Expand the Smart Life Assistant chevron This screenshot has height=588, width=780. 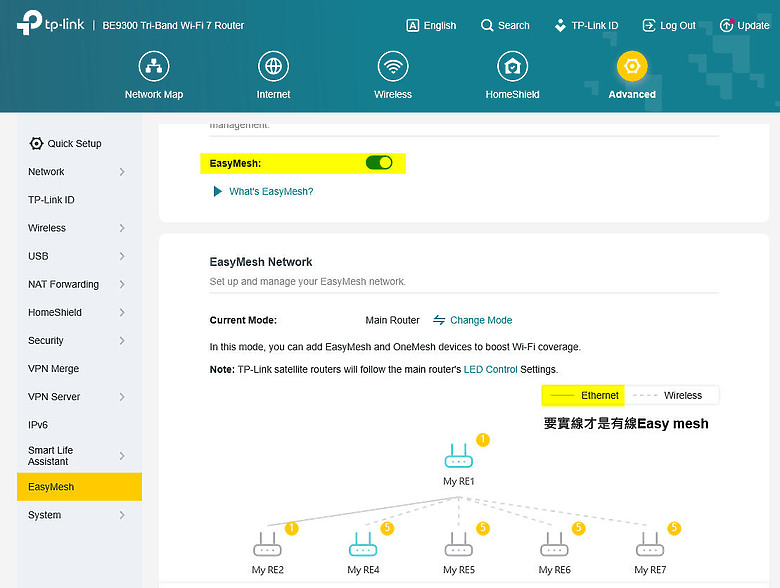coord(122,456)
